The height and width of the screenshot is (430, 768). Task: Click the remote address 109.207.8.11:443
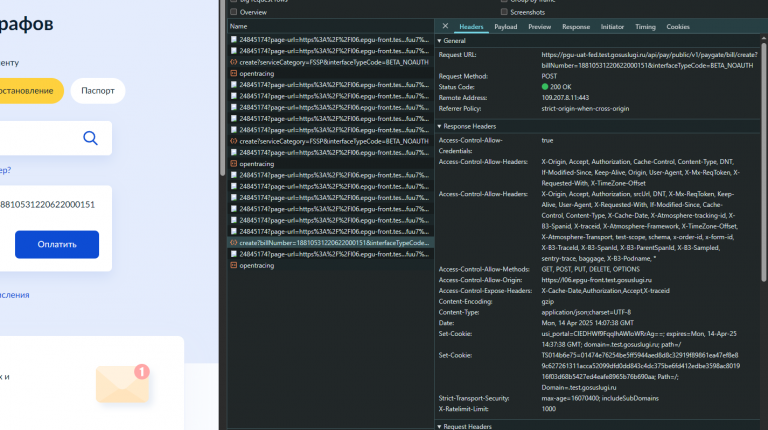(565, 98)
